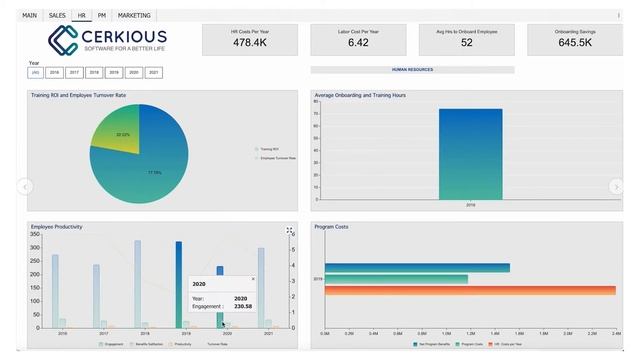Image resolution: width=640 pixels, height=360 pixels.
Task: Go to the MARKETING tab
Action: pos(134,16)
